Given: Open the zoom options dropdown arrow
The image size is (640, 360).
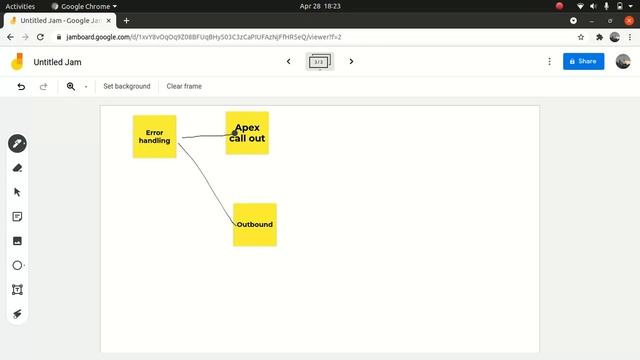Looking at the screenshot, I should [x=86, y=87].
